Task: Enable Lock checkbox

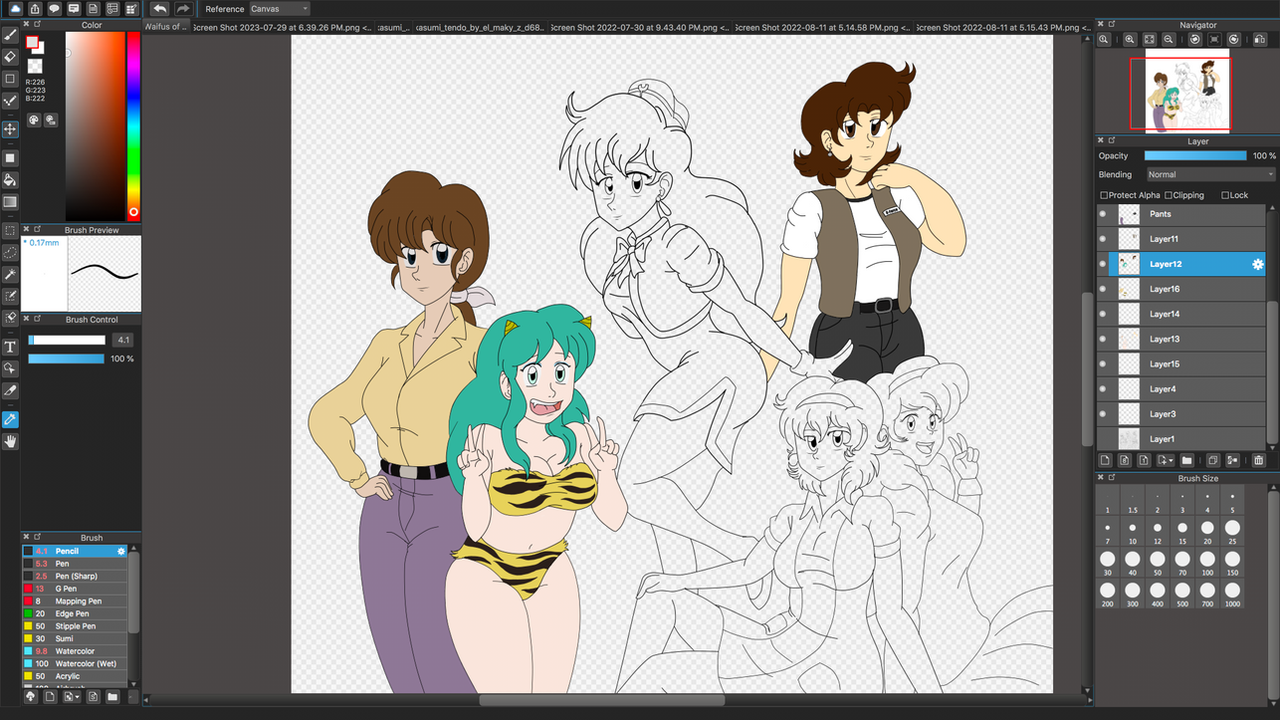Action: coord(1225,195)
